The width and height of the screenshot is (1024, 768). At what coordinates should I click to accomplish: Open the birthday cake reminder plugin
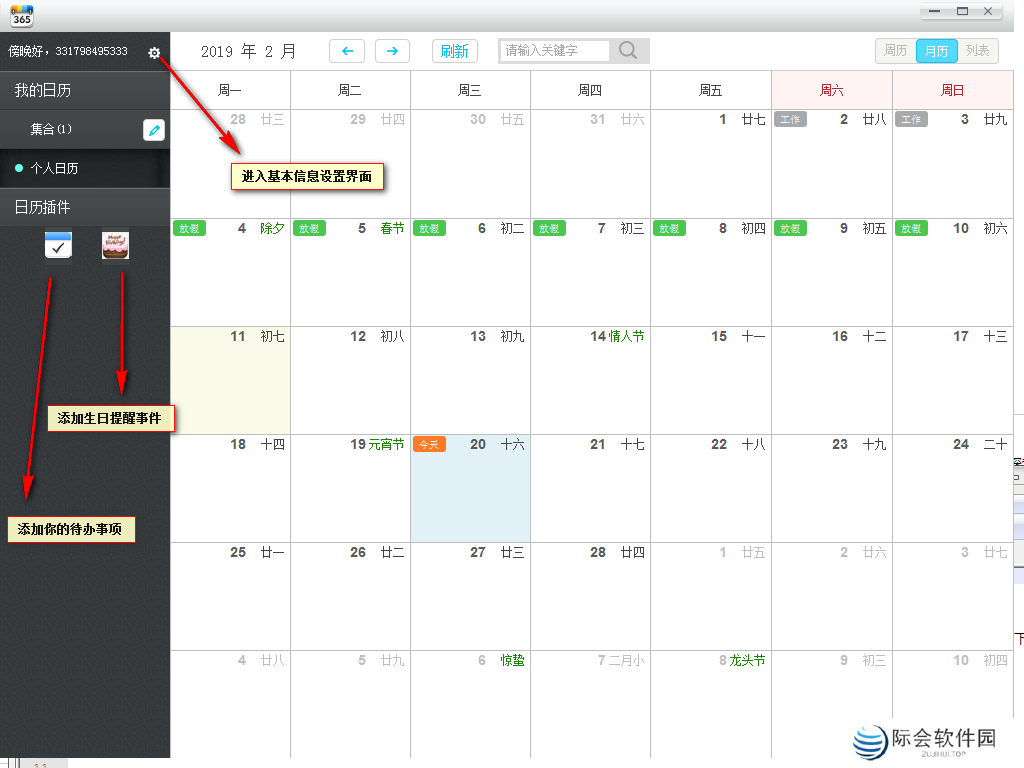(x=116, y=245)
